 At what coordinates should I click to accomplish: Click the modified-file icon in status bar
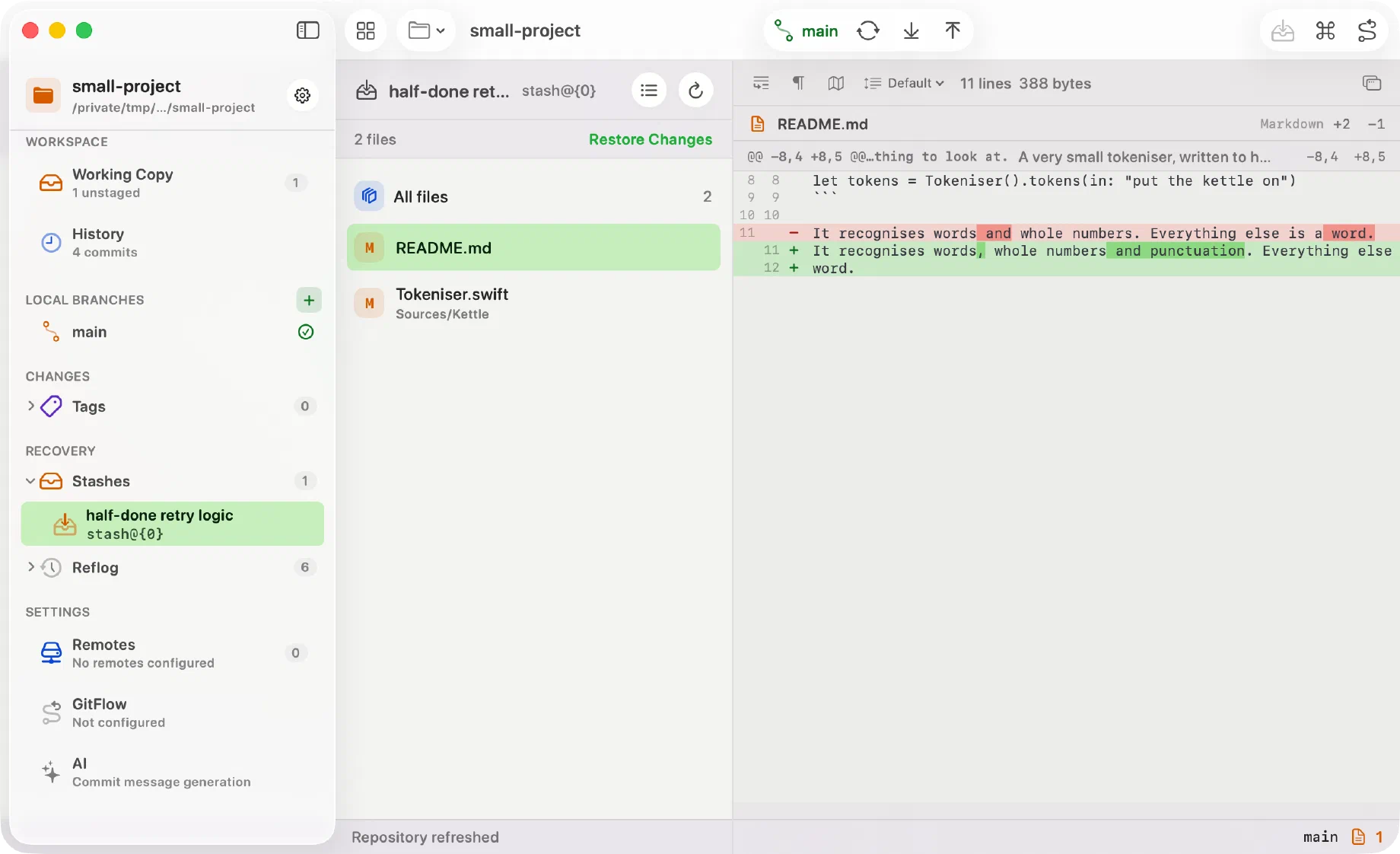tap(1358, 836)
